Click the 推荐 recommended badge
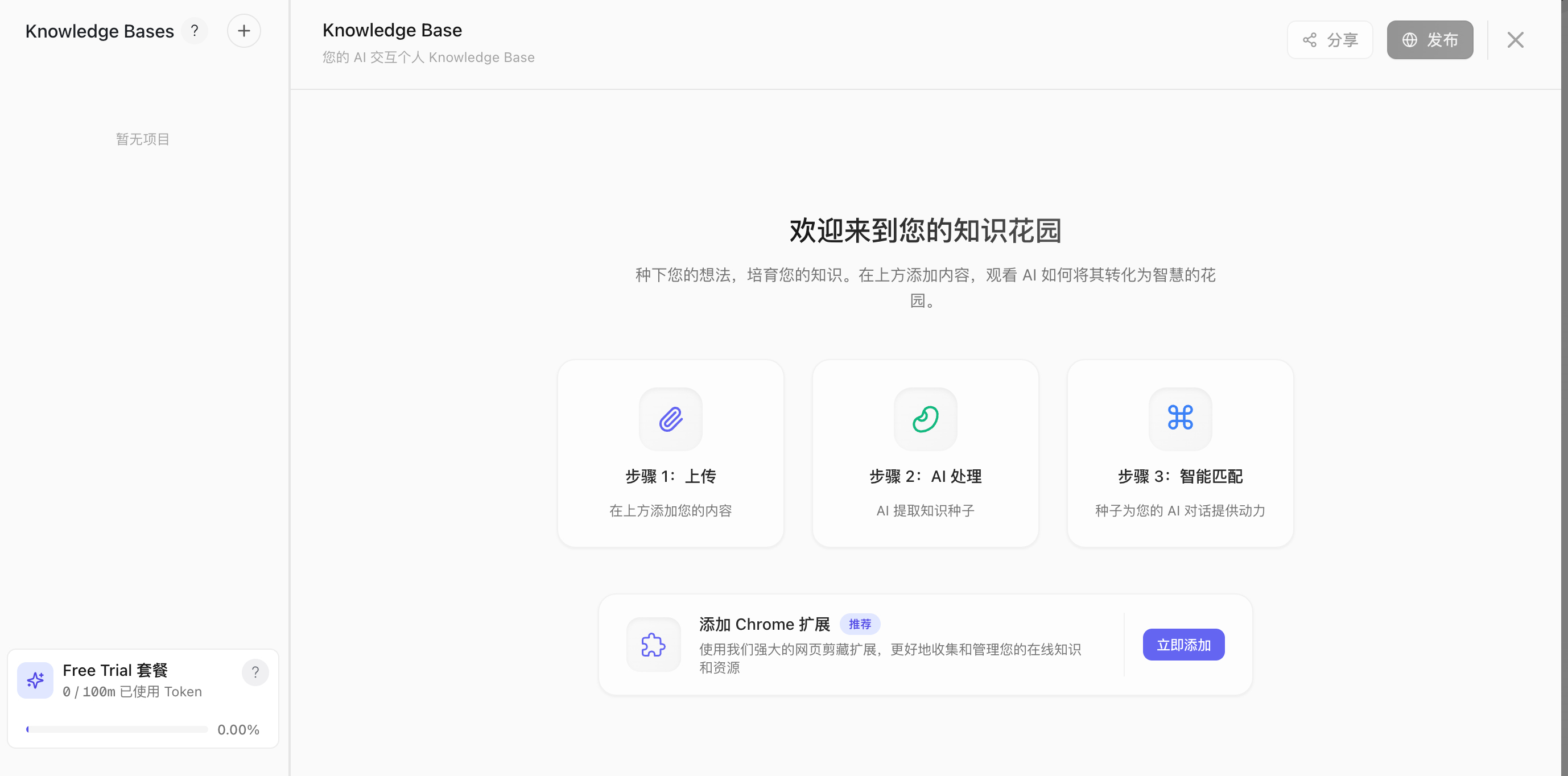This screenshot has height=776, width=1568. point(860,625)
